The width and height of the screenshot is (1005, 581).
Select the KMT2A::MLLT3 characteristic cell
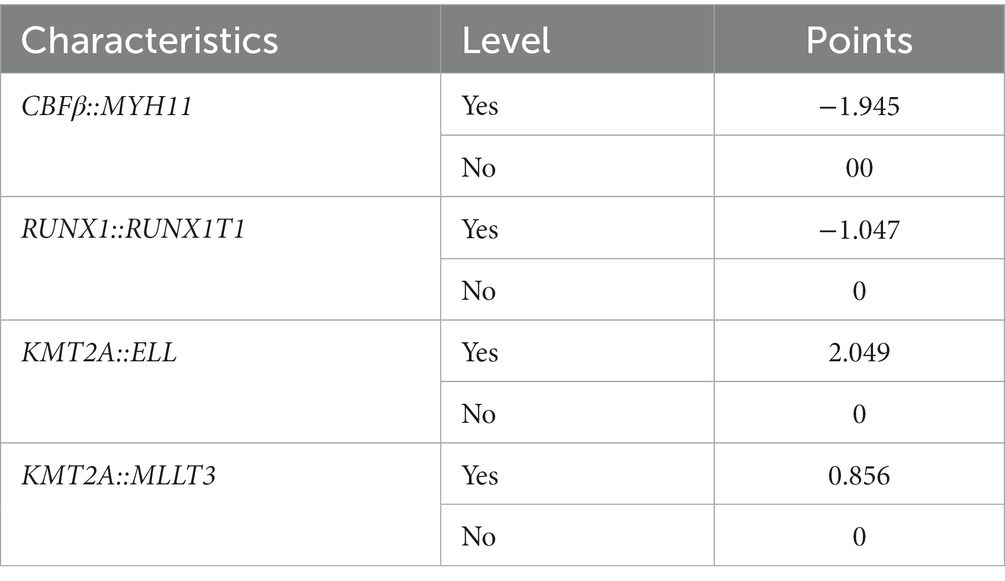pyautogui.click(x=220, y=505)
